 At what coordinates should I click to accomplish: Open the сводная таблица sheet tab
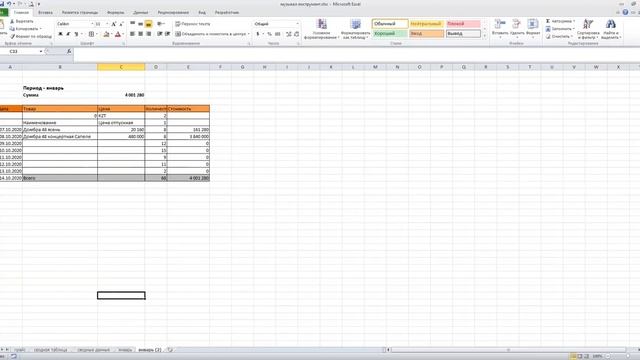click(x=51, y=350)
